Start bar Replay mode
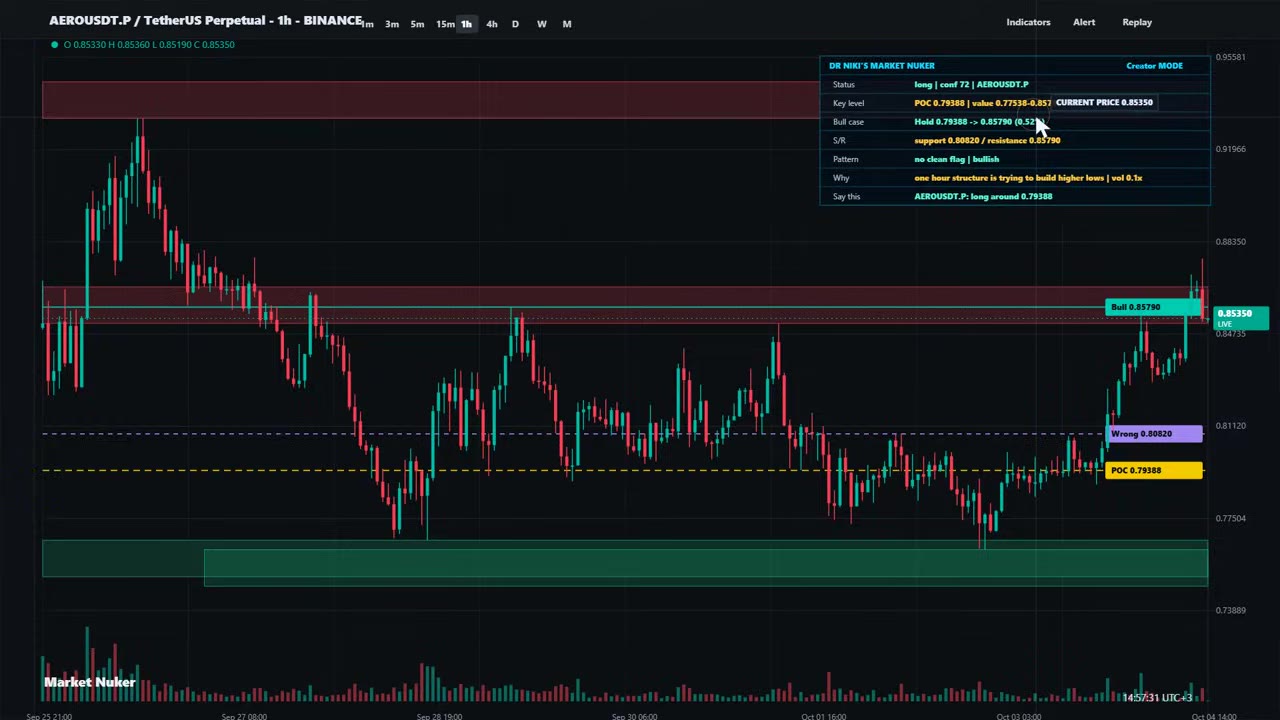Screen dimensions: 1280x720 (1137, 22)
